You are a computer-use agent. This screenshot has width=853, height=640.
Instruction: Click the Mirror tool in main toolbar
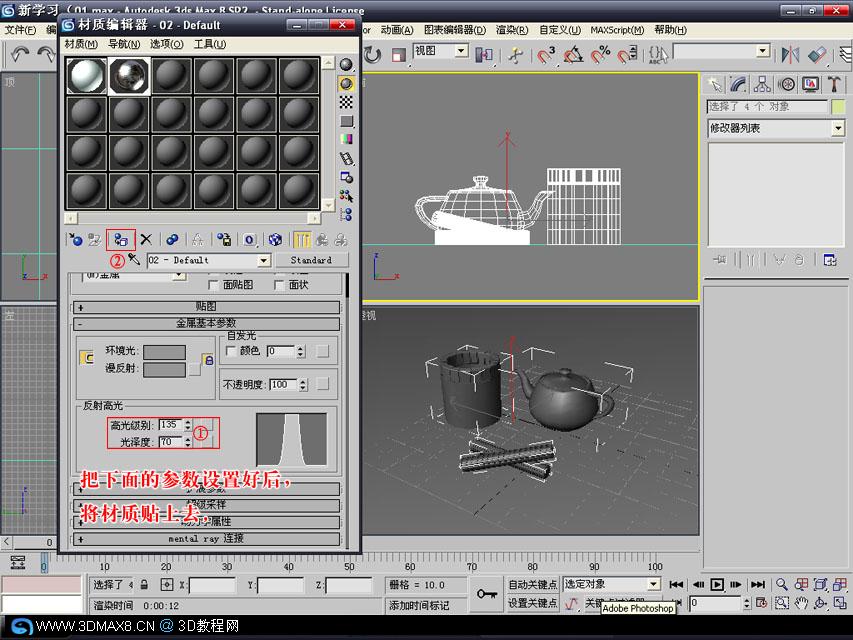click(790, 54)
